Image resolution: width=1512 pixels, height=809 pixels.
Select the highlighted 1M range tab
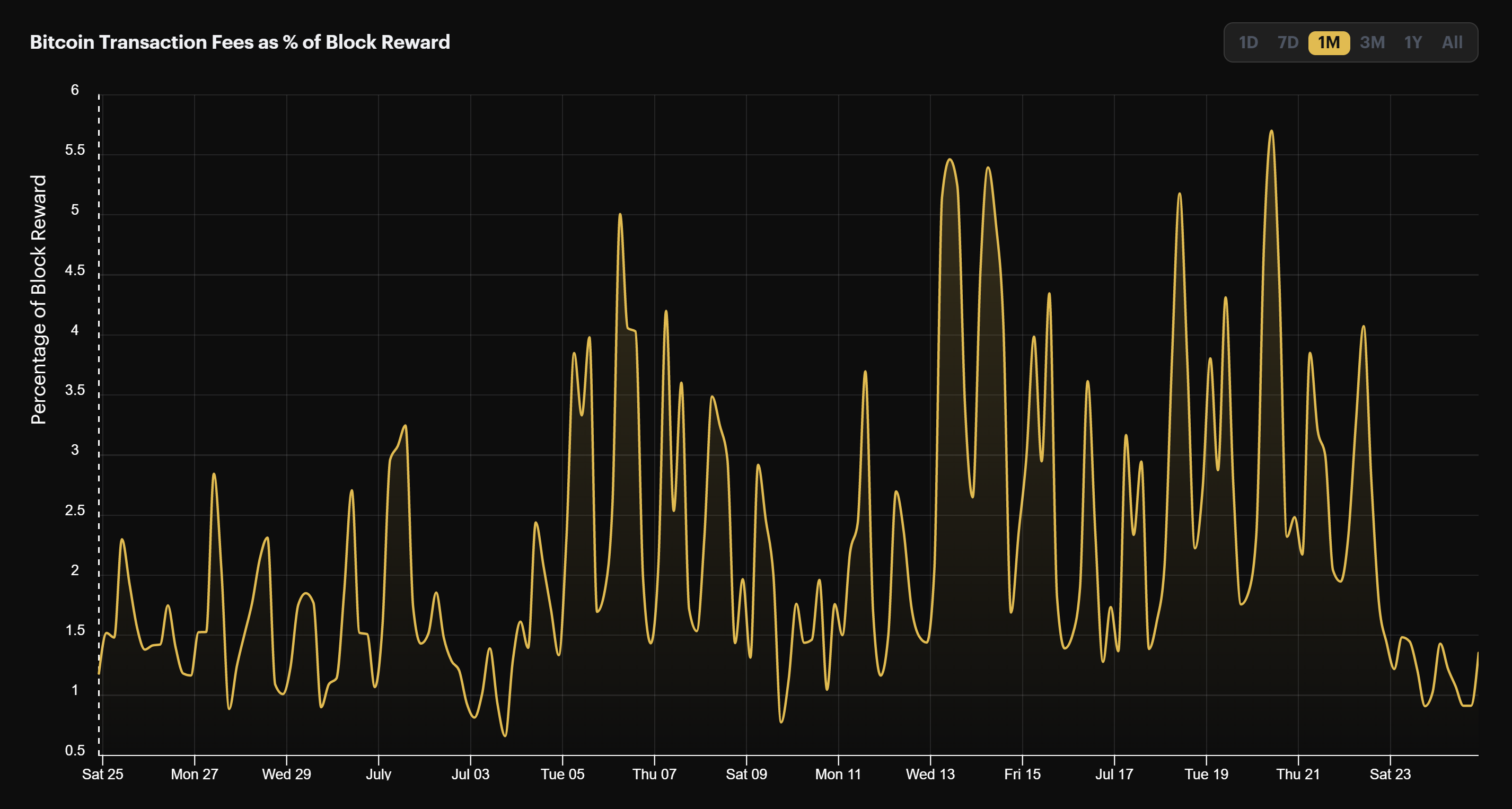(1329, 42)
